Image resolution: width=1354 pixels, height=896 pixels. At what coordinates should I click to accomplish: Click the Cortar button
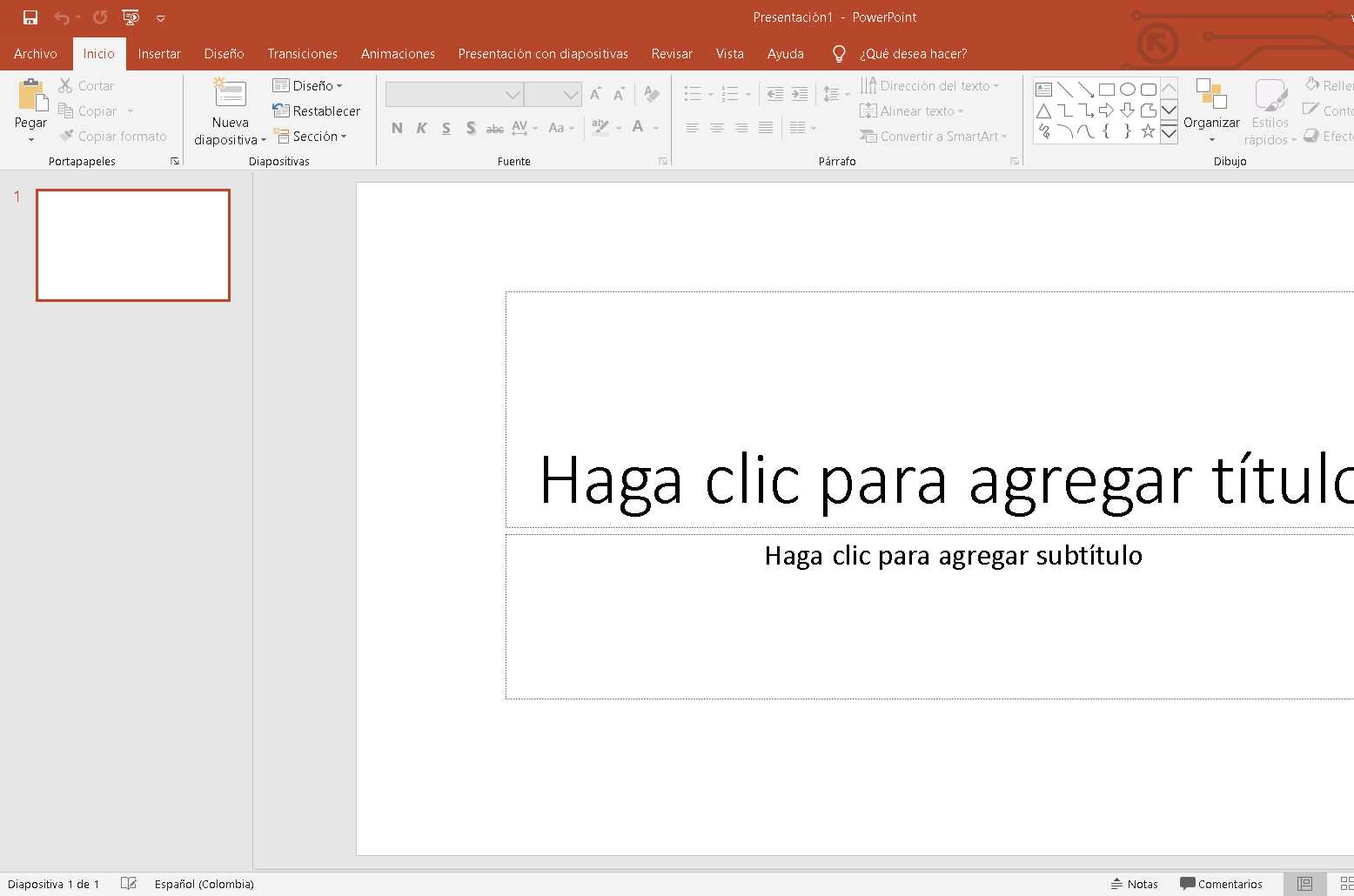87,85
